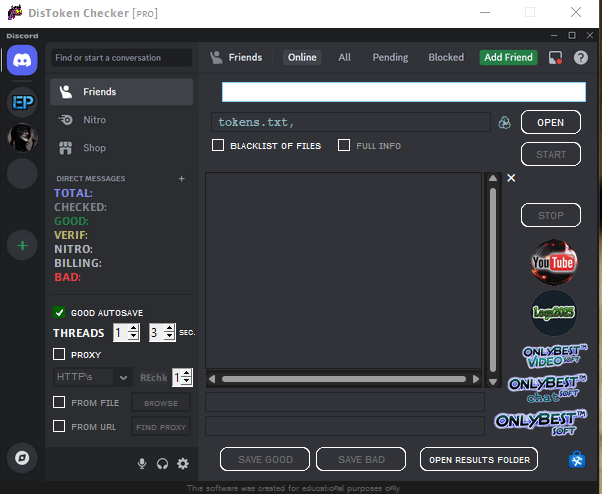Click the log scrollbar down arrow
The height and width of the screenshot is (494, 602).
(x=493, y=382)
